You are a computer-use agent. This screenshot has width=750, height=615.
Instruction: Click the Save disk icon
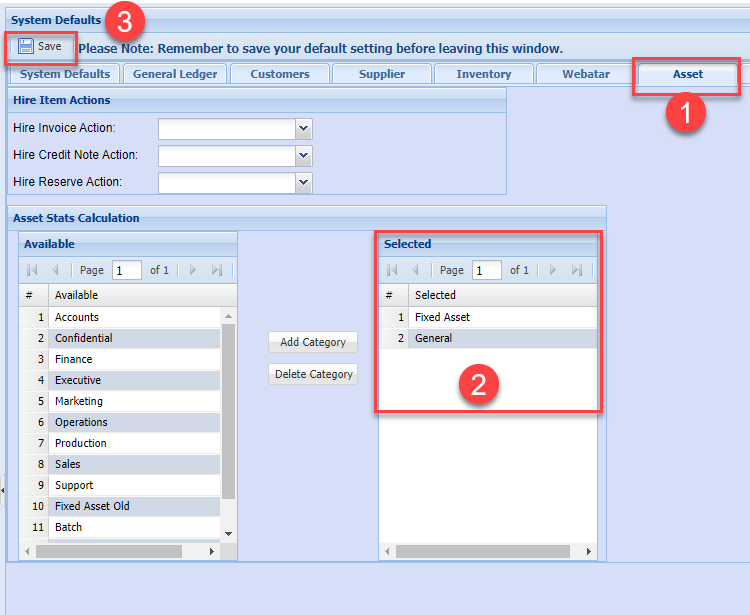26,47
